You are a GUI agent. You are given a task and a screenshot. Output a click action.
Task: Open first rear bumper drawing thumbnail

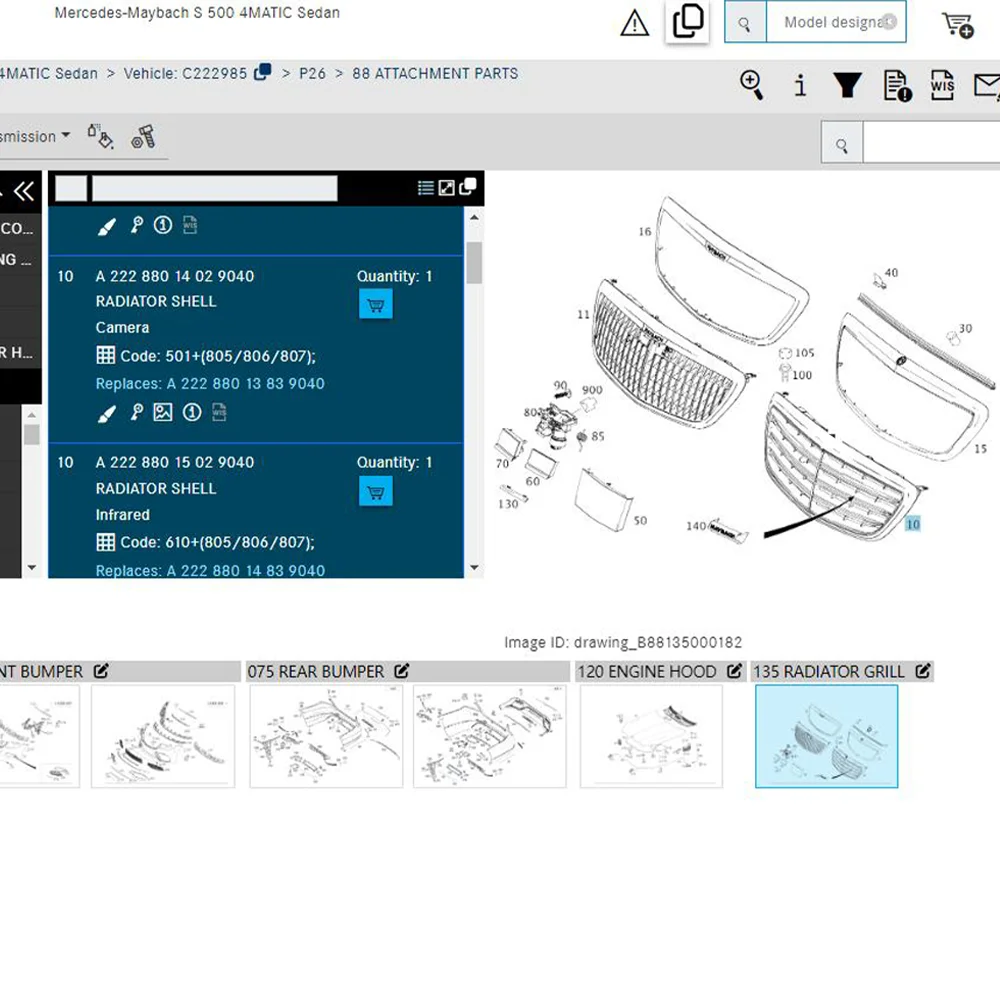(326, 737)
